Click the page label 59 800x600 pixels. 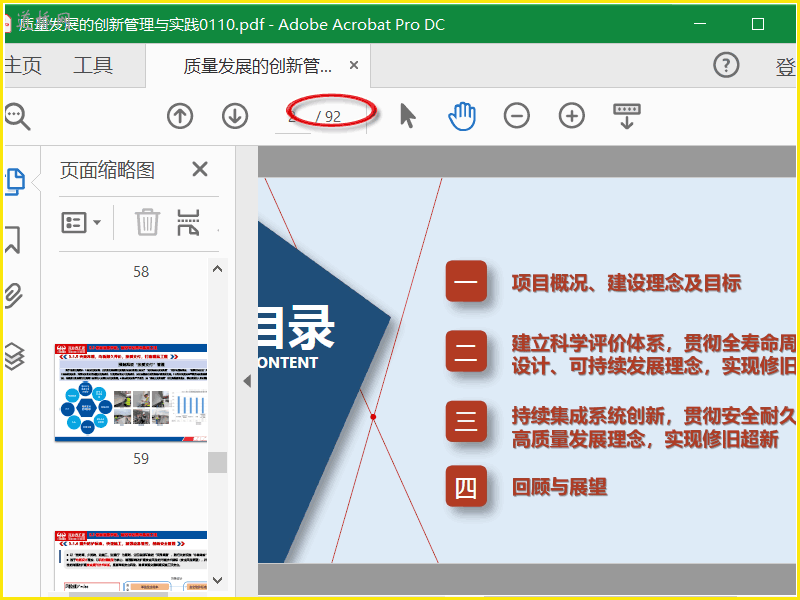click(x=141, y=459)
